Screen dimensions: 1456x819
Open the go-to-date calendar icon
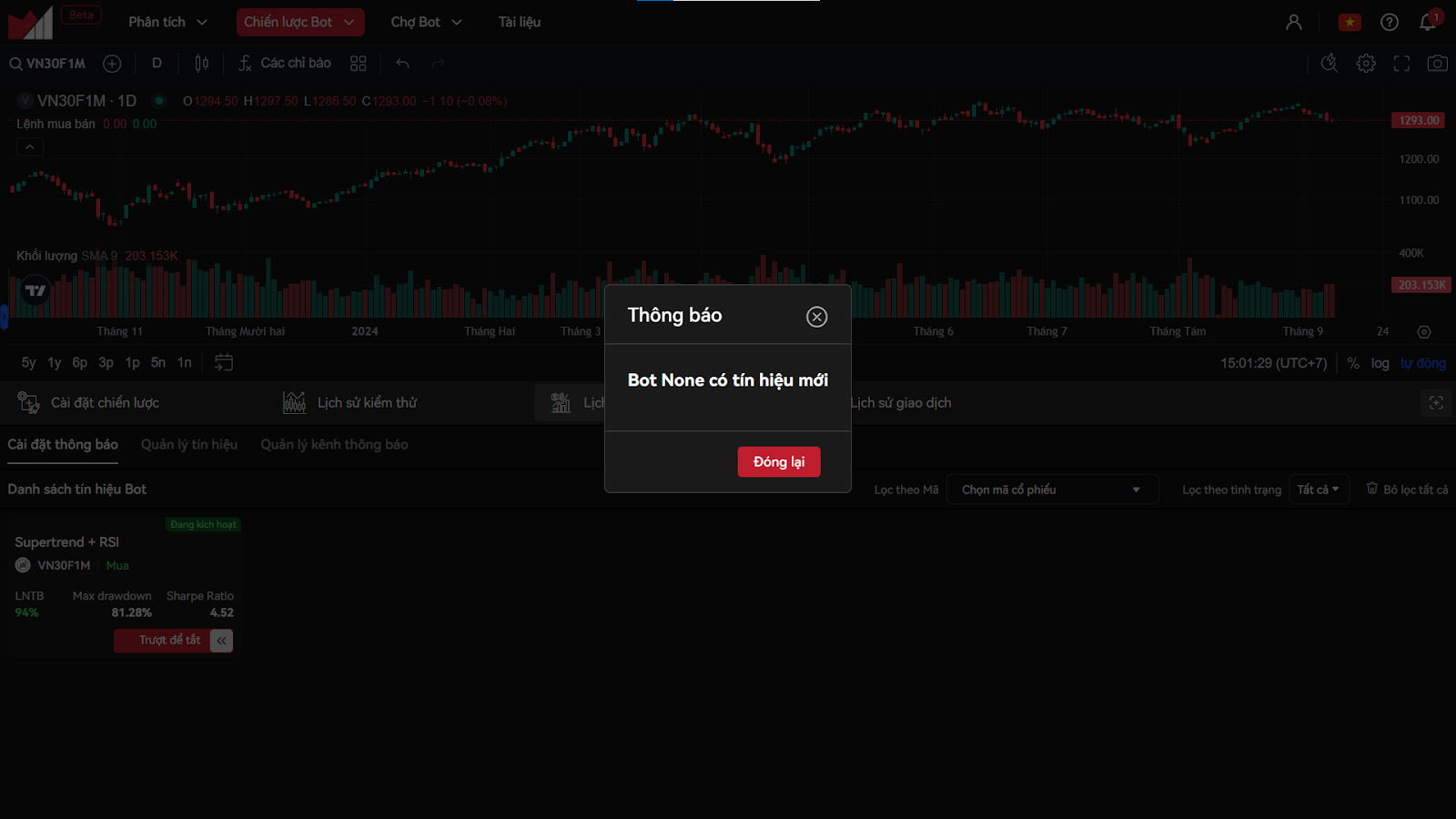pyautogui.click(x=224, y=362)
